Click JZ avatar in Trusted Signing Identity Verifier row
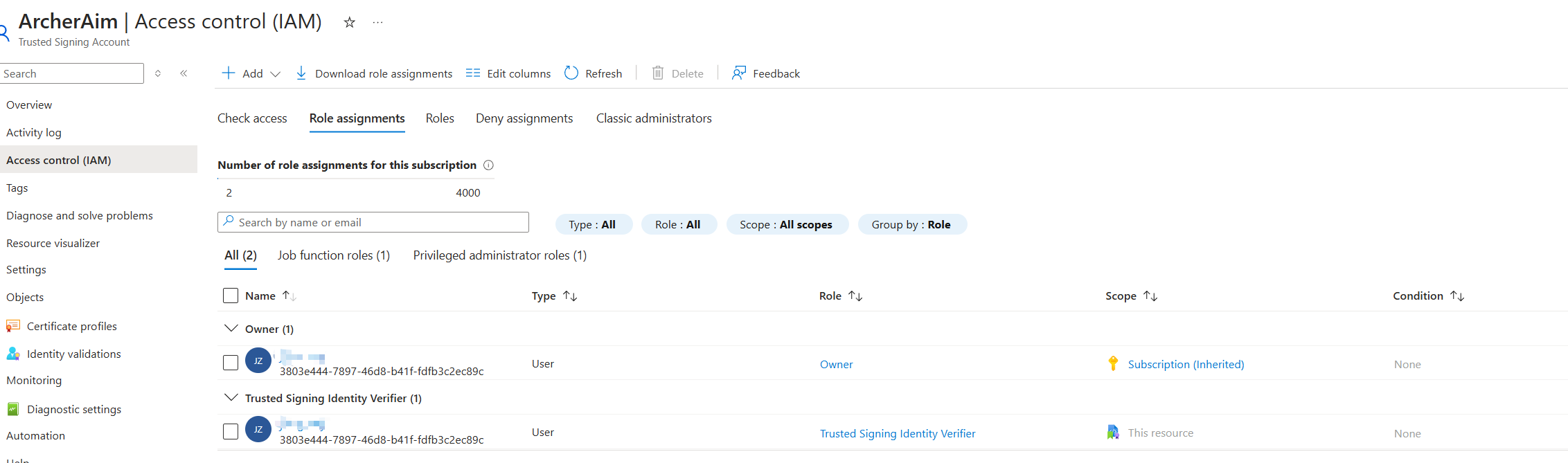This screenshot has height=463, width=1568. (x=258, y=429)
